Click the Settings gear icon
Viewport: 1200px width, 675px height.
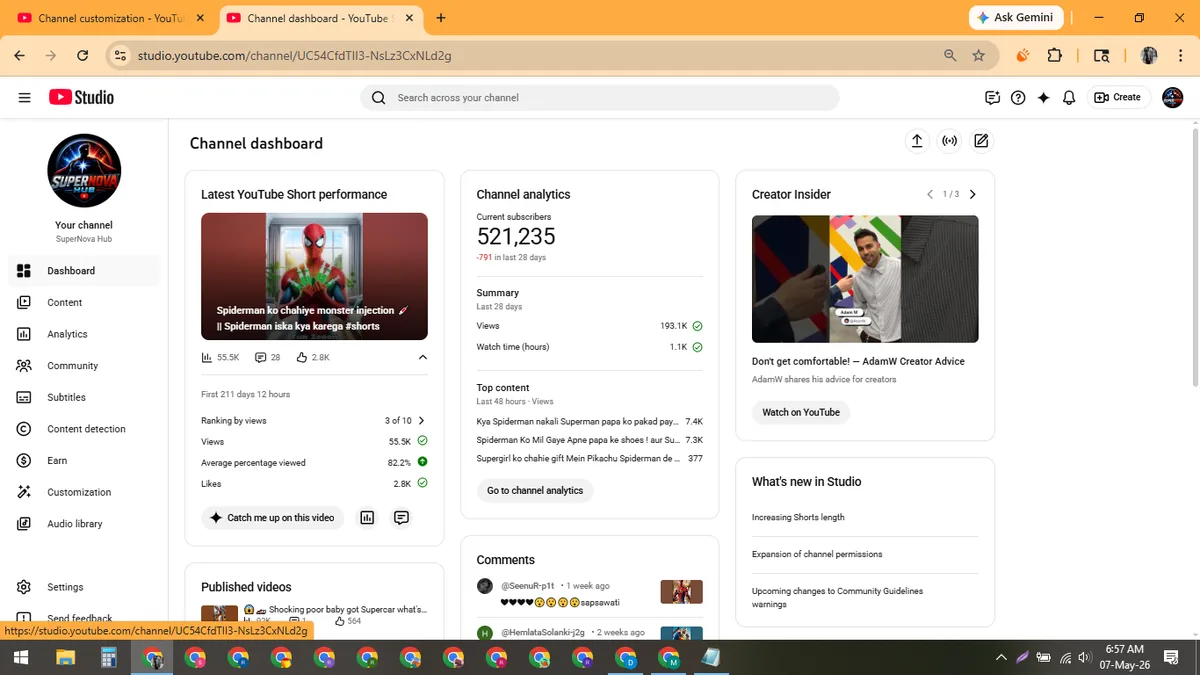pyautogui.click(x=24, y=587)
